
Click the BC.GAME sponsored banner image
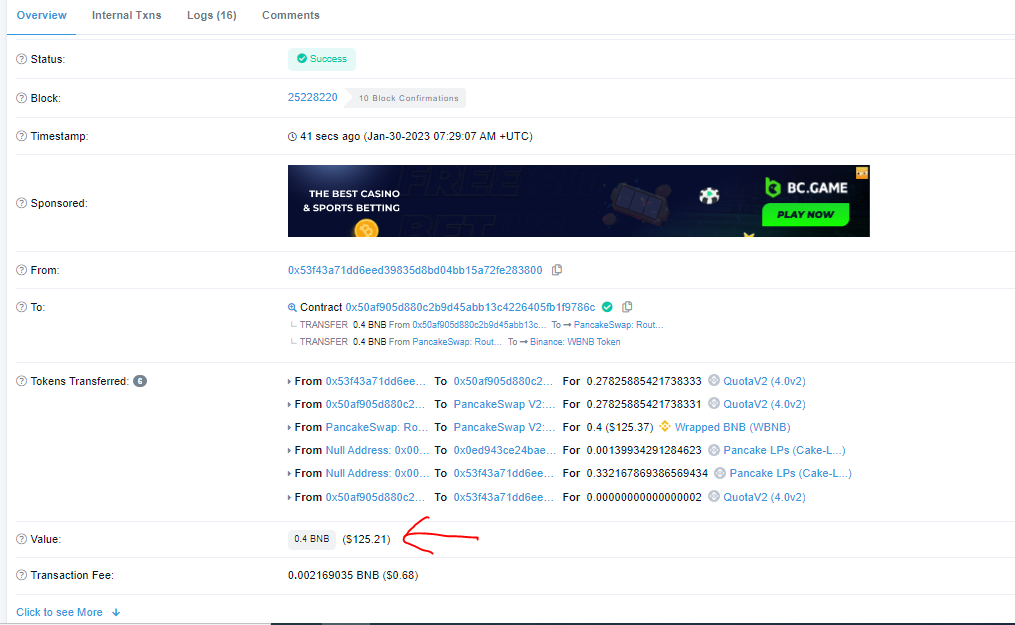coord(579,201)
